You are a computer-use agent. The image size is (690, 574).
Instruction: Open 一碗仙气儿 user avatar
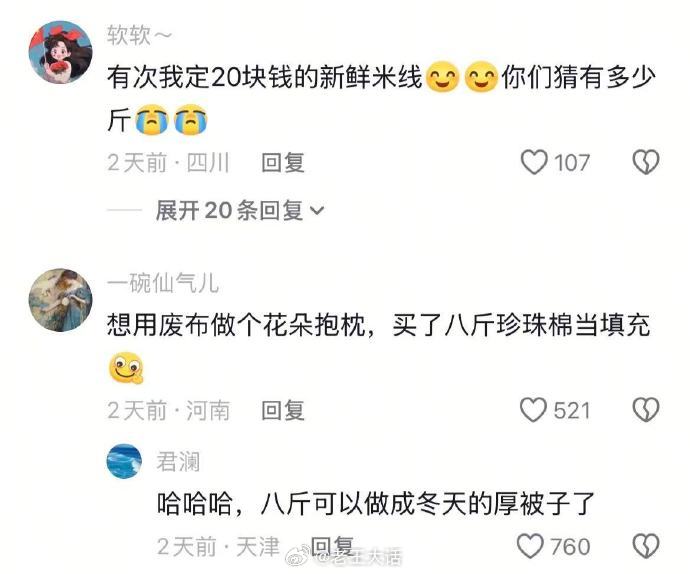(x=60, y=300)
